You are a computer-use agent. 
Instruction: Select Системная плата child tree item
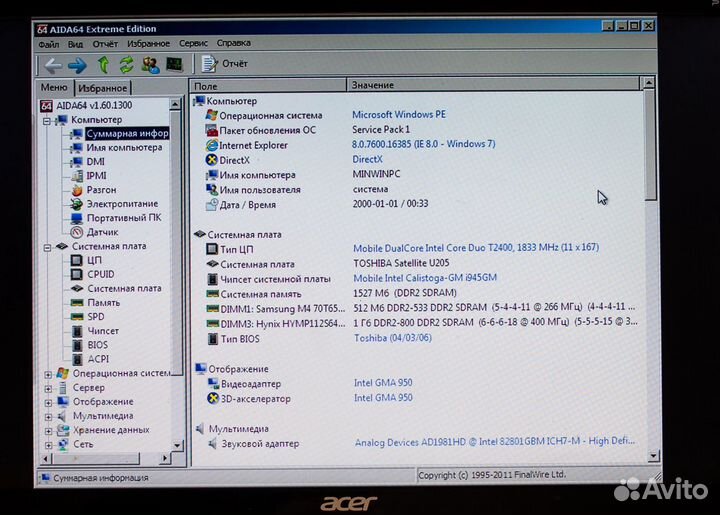tap(124, 288)
